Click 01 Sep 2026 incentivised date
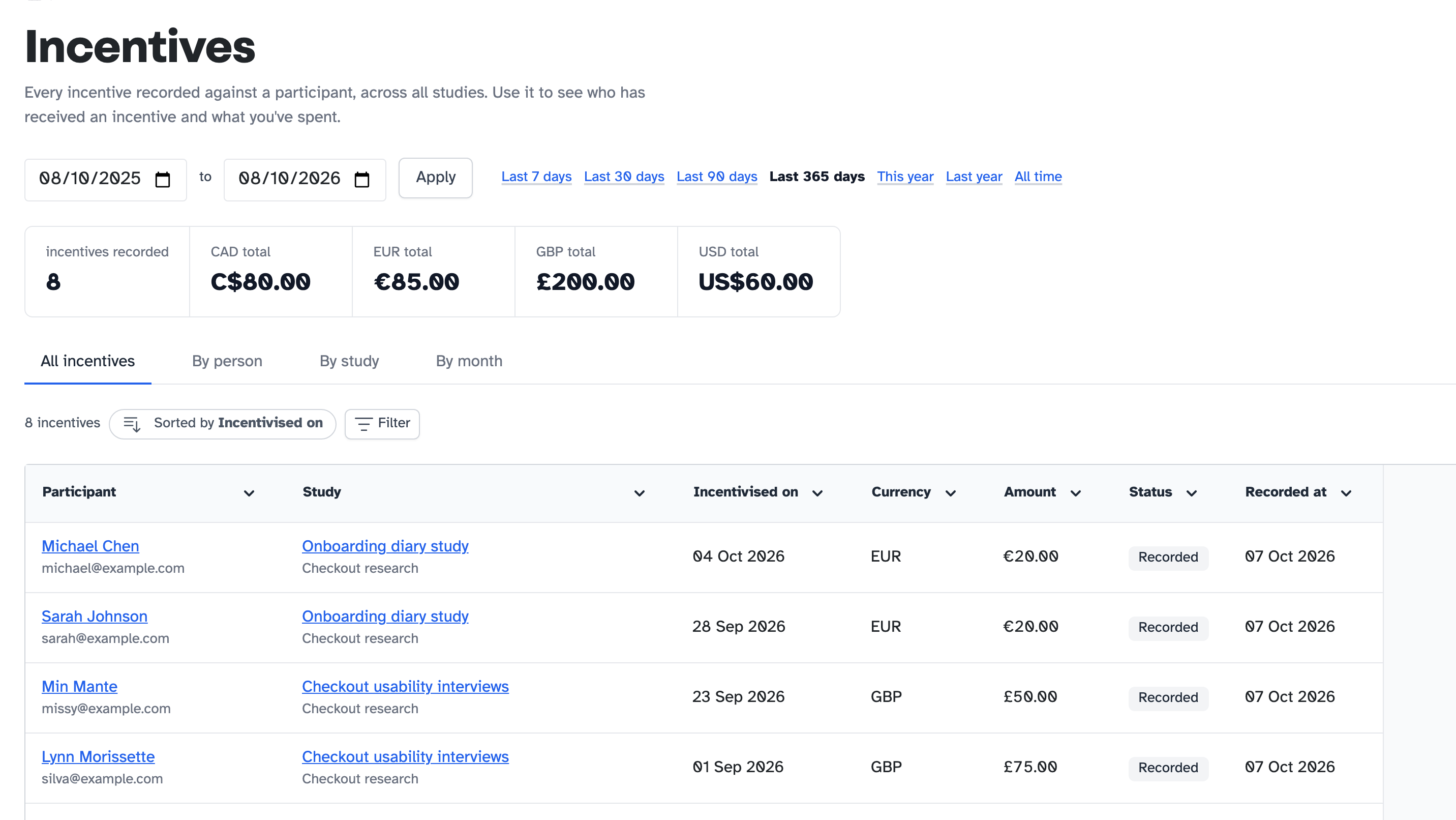 pyautogui.click(x=738, y=767)
